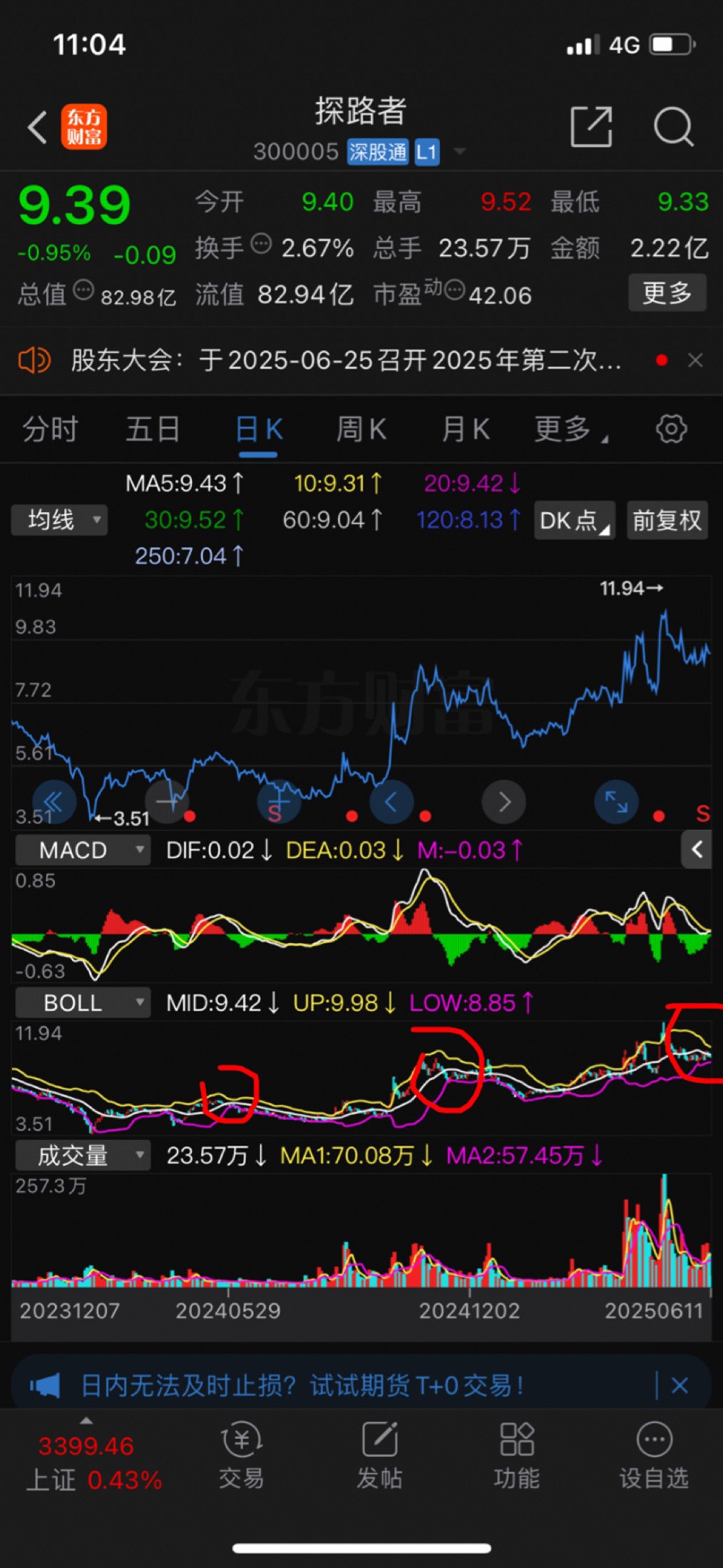Image resolution: width=723 pixels, height=1568 pixels.
Task: Tap the 上证 3399.46 index ticker
Action: 93,1462
